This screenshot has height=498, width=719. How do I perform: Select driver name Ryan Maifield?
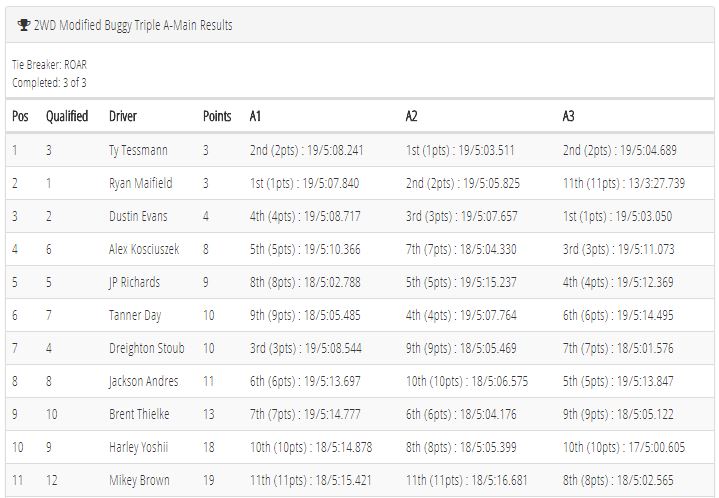point(141,183)
